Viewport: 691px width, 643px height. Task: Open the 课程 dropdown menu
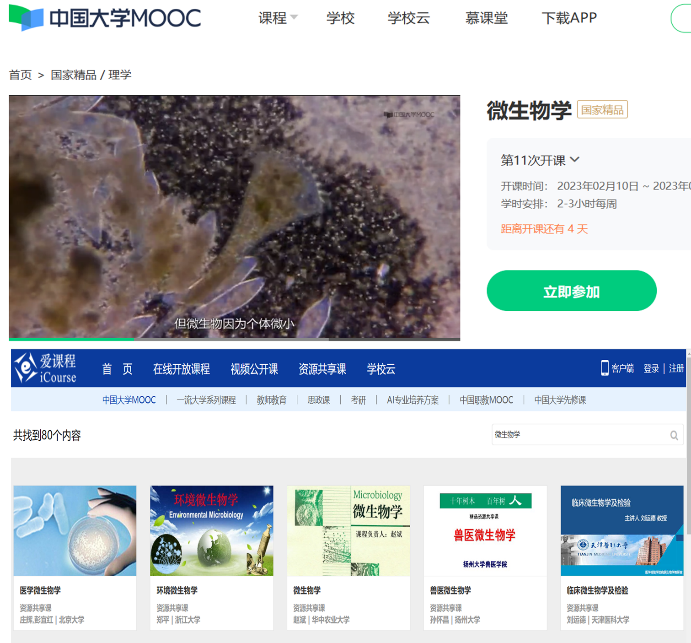point(278,18)
